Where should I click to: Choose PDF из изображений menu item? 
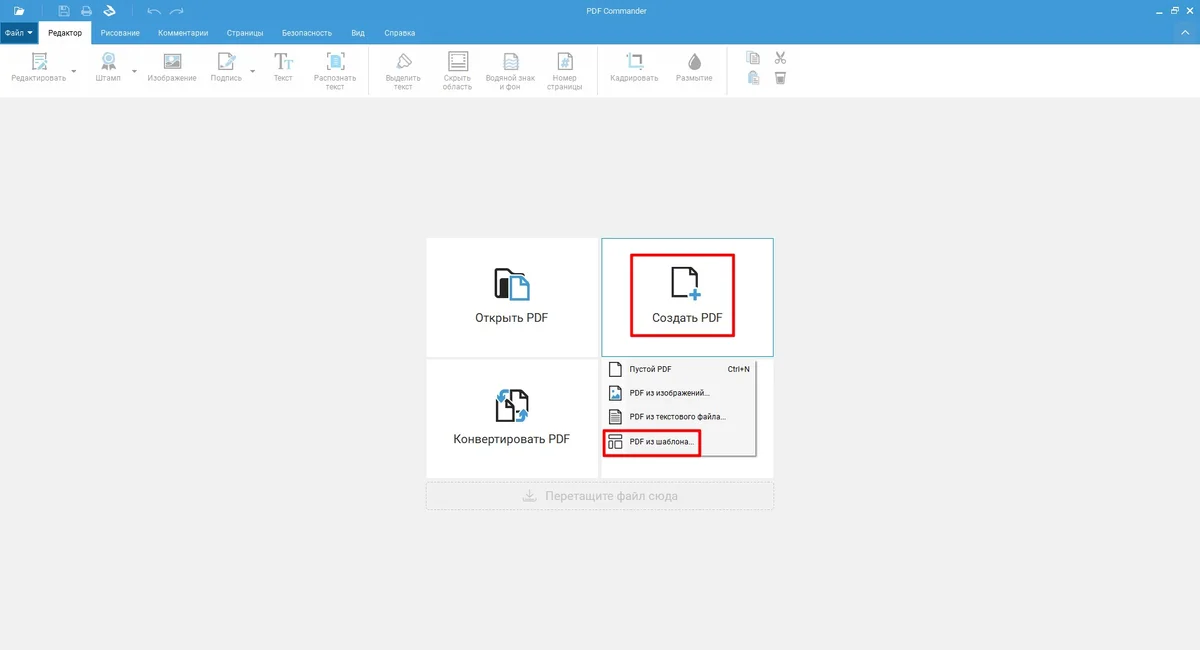[679, 393]
